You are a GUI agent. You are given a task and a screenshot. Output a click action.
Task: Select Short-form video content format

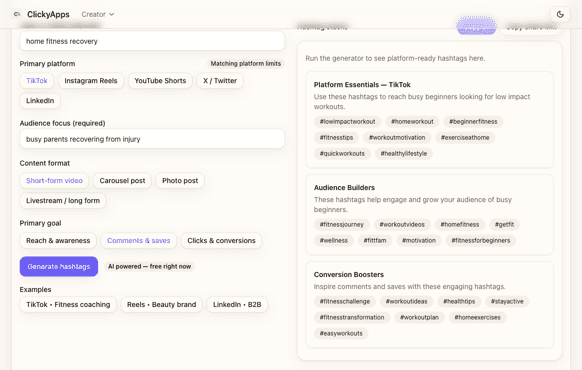point(54,180)
